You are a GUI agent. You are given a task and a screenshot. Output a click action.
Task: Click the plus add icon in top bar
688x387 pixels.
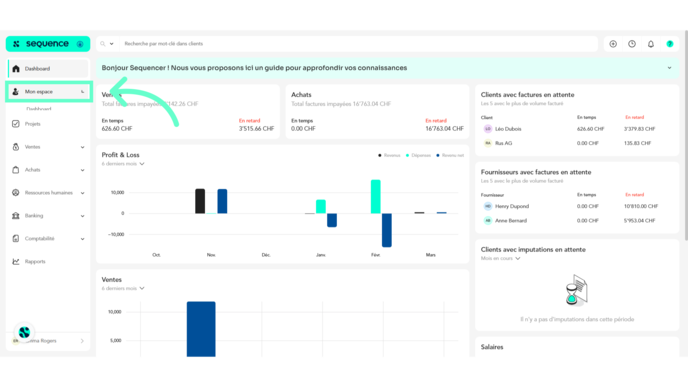[613, 44]
